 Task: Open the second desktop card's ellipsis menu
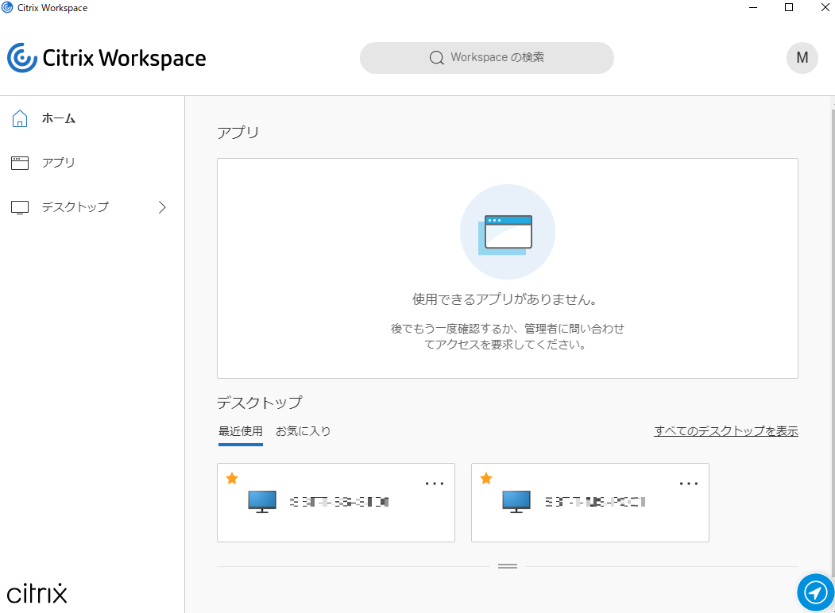tap(689, 484)
